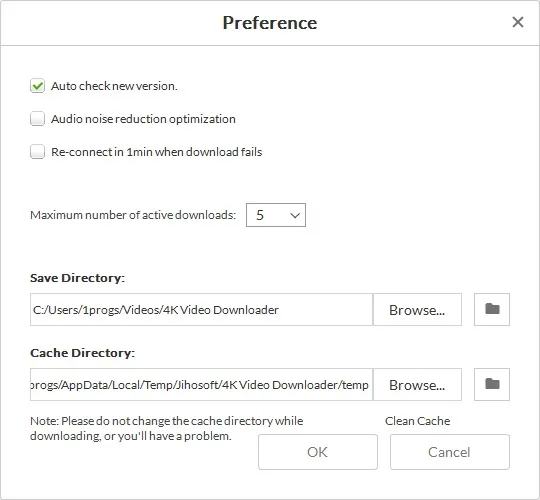Screen dimensions: 540x500
Task: Click the cache directory warning note
Action: click(167, 428)
